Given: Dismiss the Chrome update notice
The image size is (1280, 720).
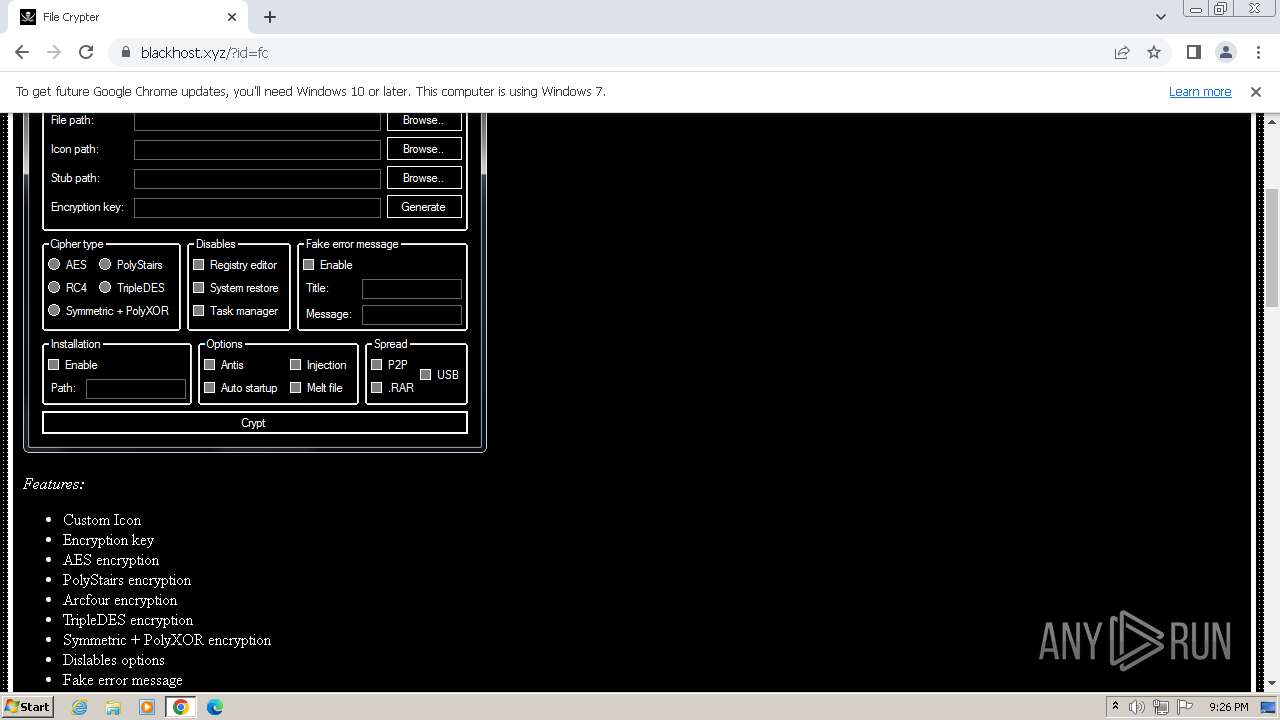Looking at the screenshot, I should click(1256, 91).
